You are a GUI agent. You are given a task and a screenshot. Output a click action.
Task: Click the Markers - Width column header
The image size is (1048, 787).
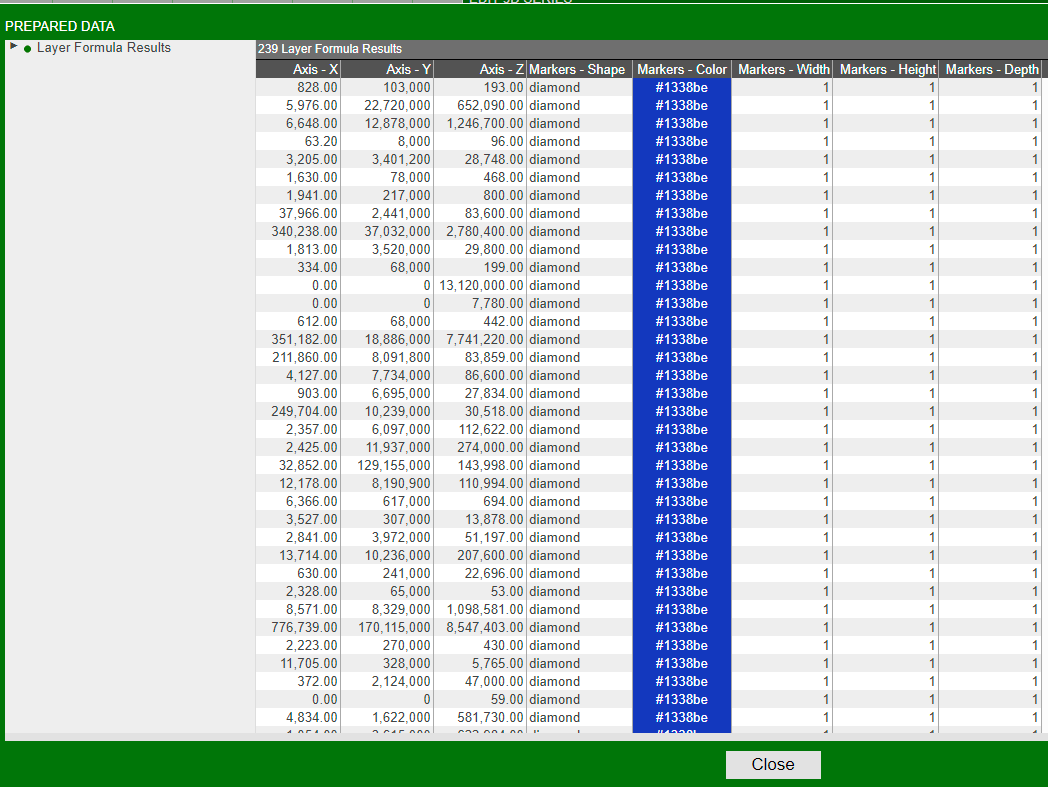(782, 69)
